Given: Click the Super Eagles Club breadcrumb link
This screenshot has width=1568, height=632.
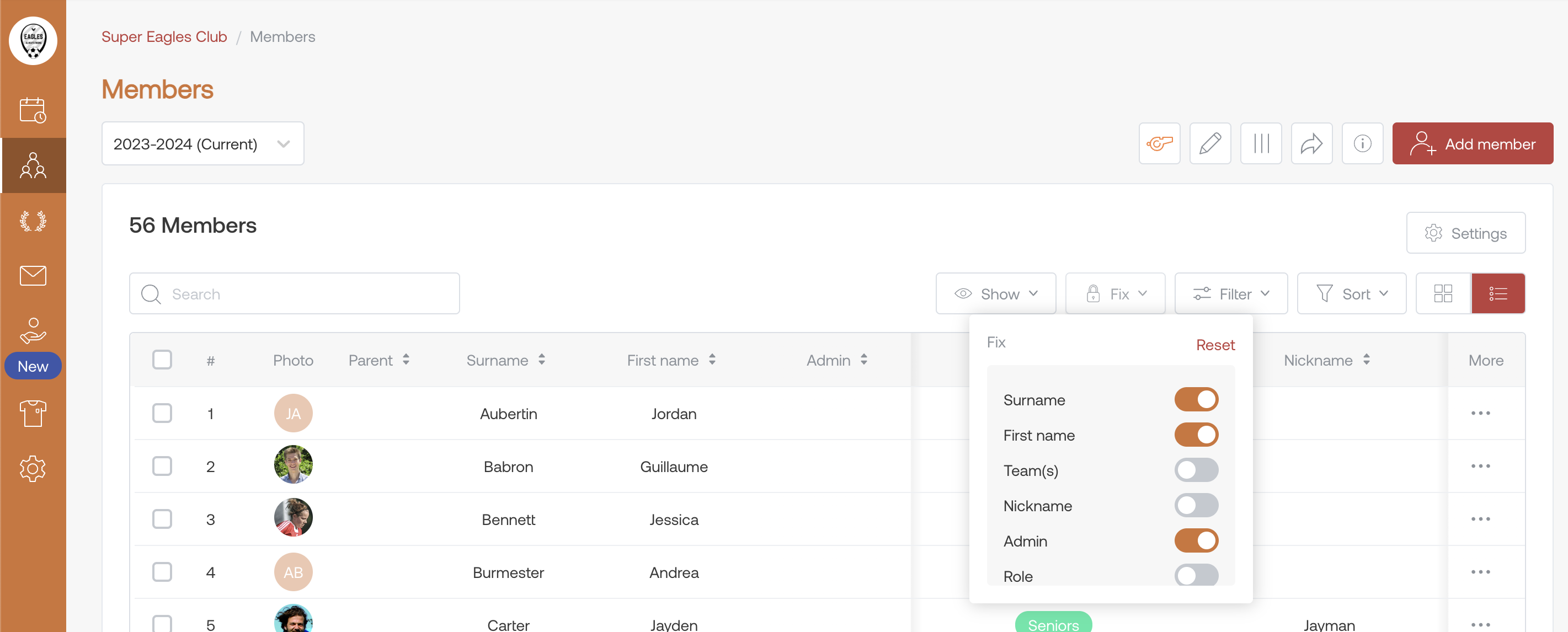Looking at the screenshot, I should (164, 36).
